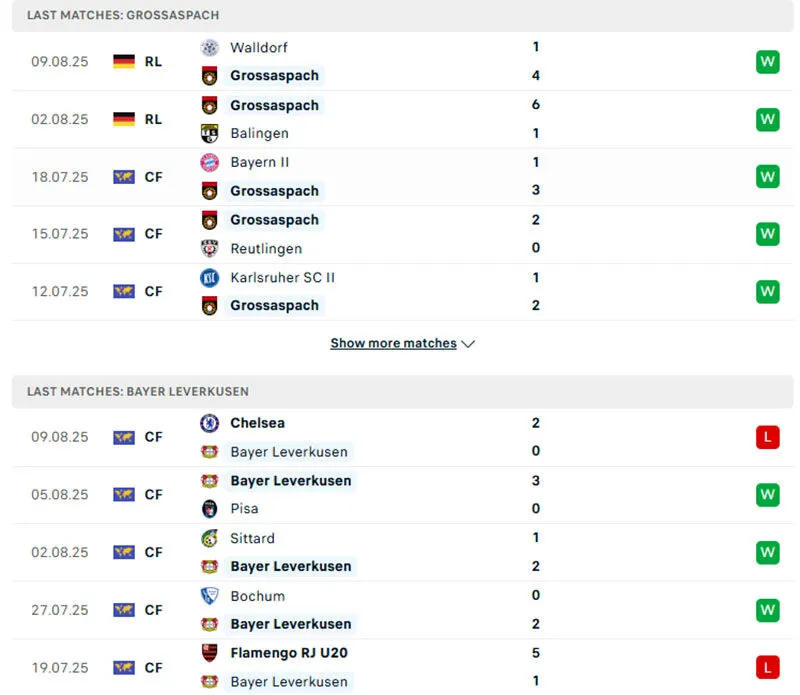
Task: Click the Flamengo RJ U20 crest
Action: pyautogui.click(x=209, y=653)
